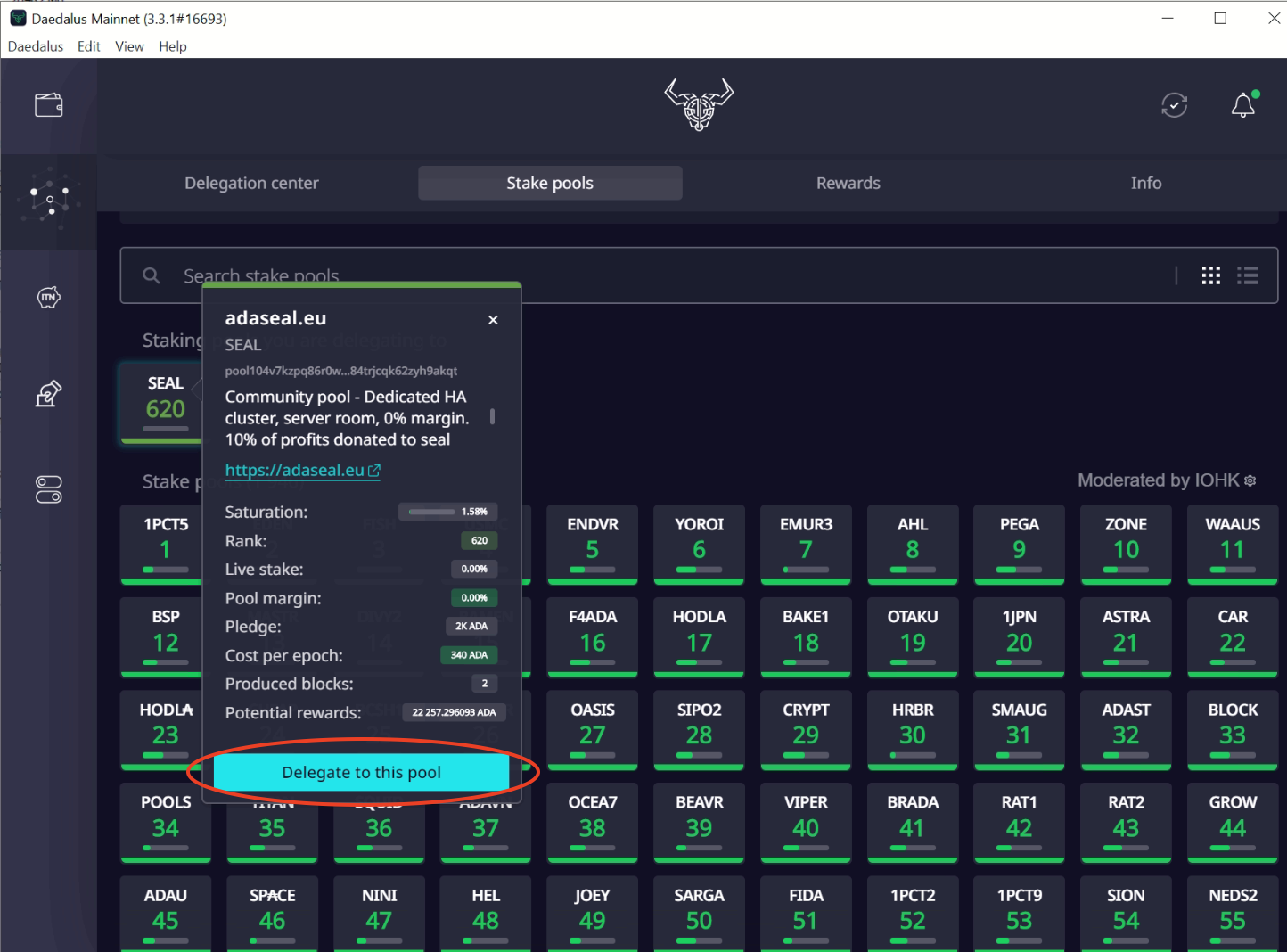Select the POOLS pool ranked 34
Image resolution: width=1287 pixels, height=952 pixels.
pyautogui.click(x=166, y=823)
